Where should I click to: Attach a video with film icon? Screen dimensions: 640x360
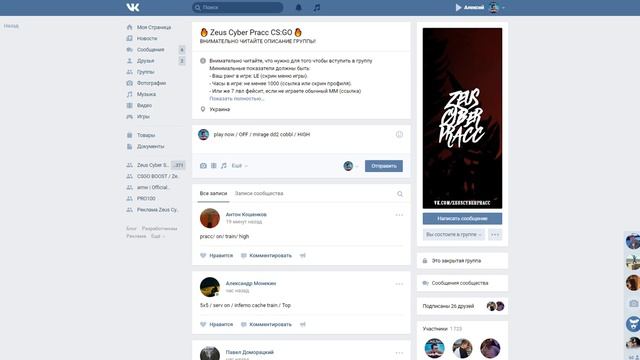tap(213, 166)
